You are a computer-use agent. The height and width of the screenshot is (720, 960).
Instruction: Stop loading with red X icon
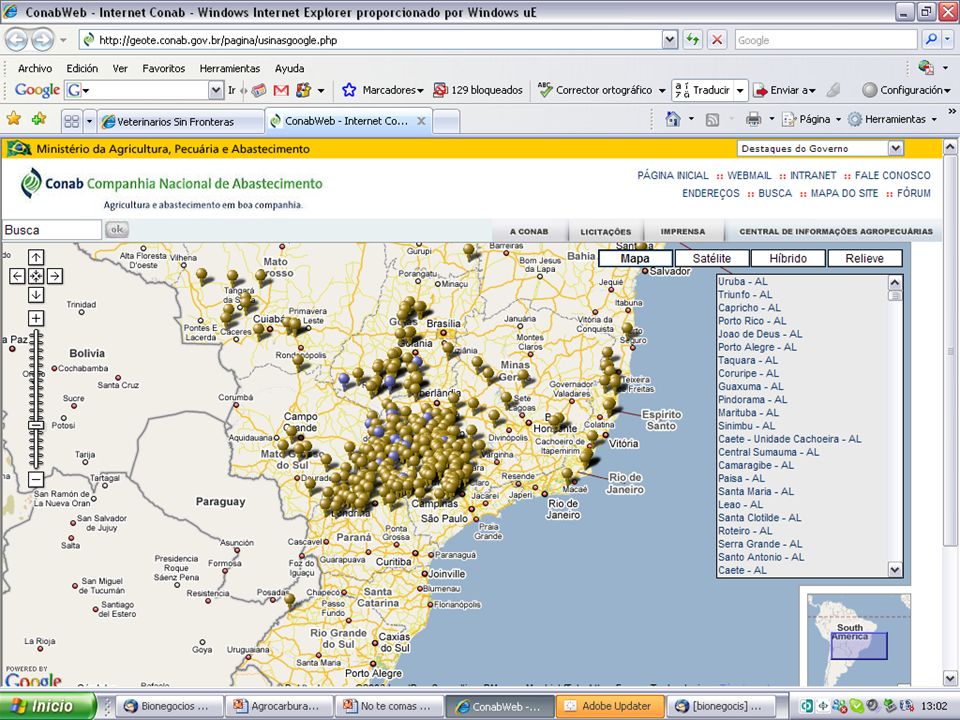pos(716,40)
